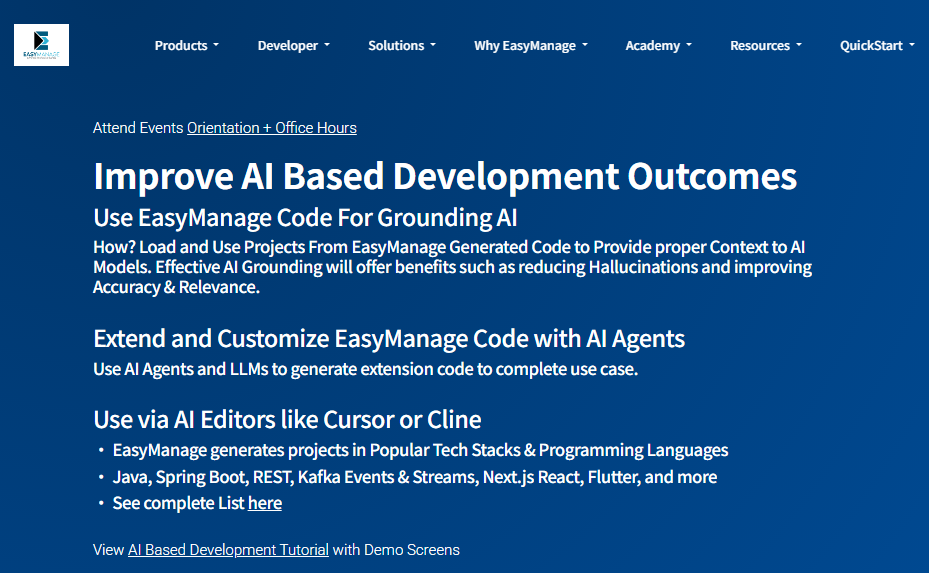
Task: Click 'Use EasyManage Code For Grounding AI' heading
Action: (x=305, y=217)
